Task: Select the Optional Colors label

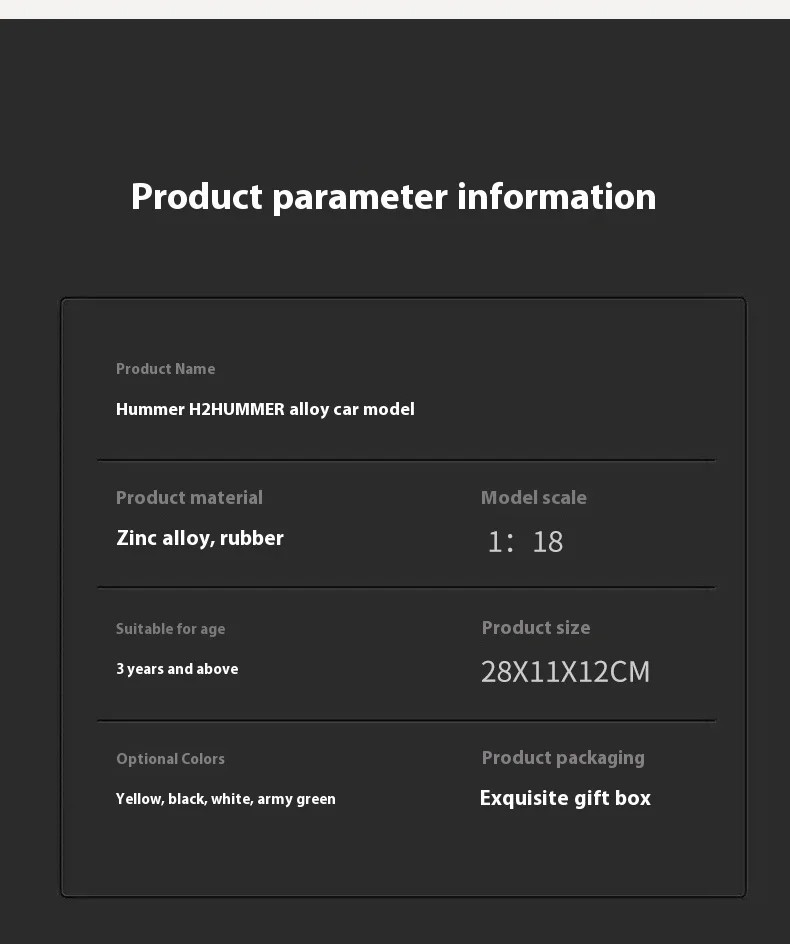Action: [170, 759]
